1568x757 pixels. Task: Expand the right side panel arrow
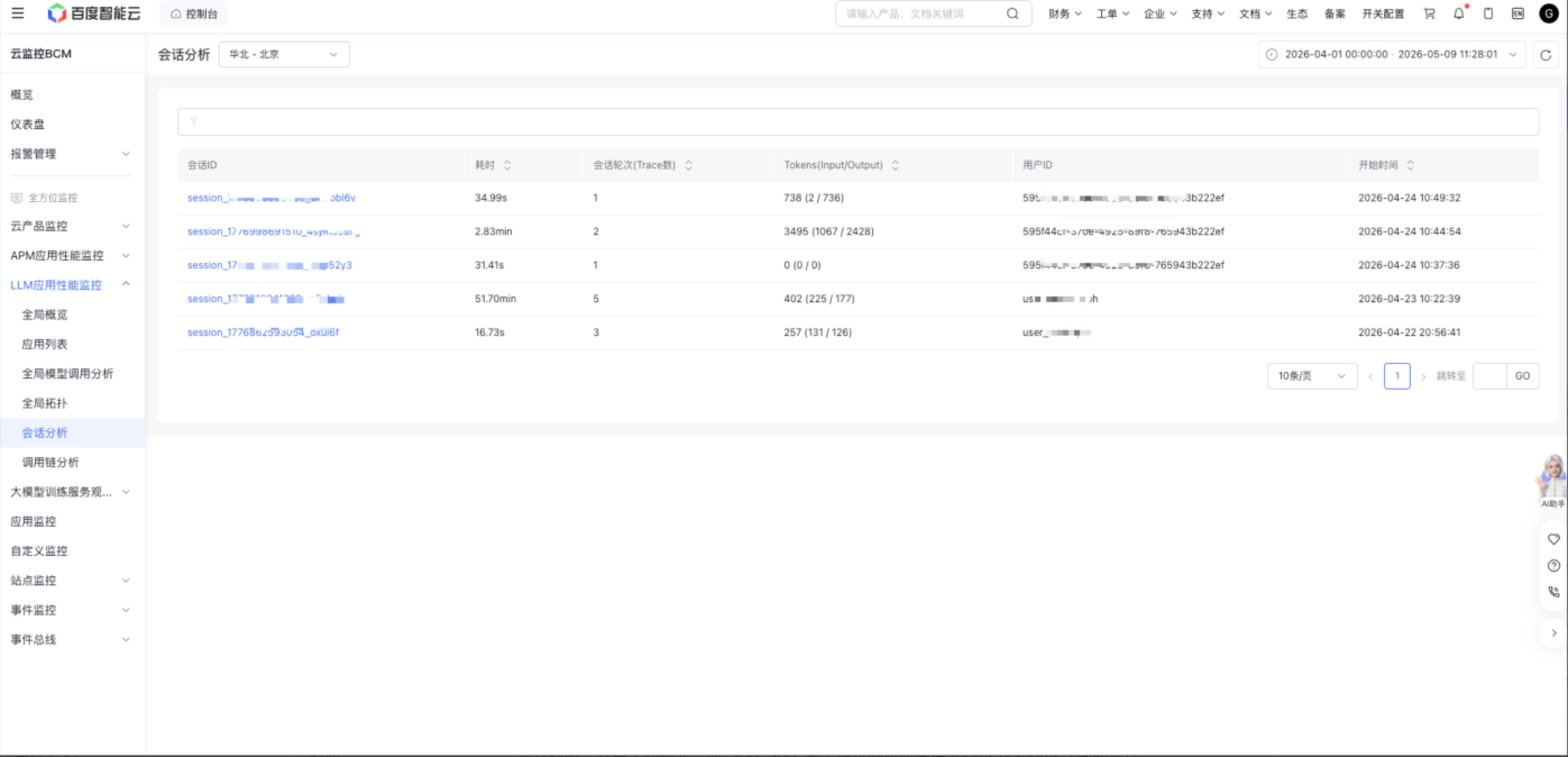(1554, 633)
